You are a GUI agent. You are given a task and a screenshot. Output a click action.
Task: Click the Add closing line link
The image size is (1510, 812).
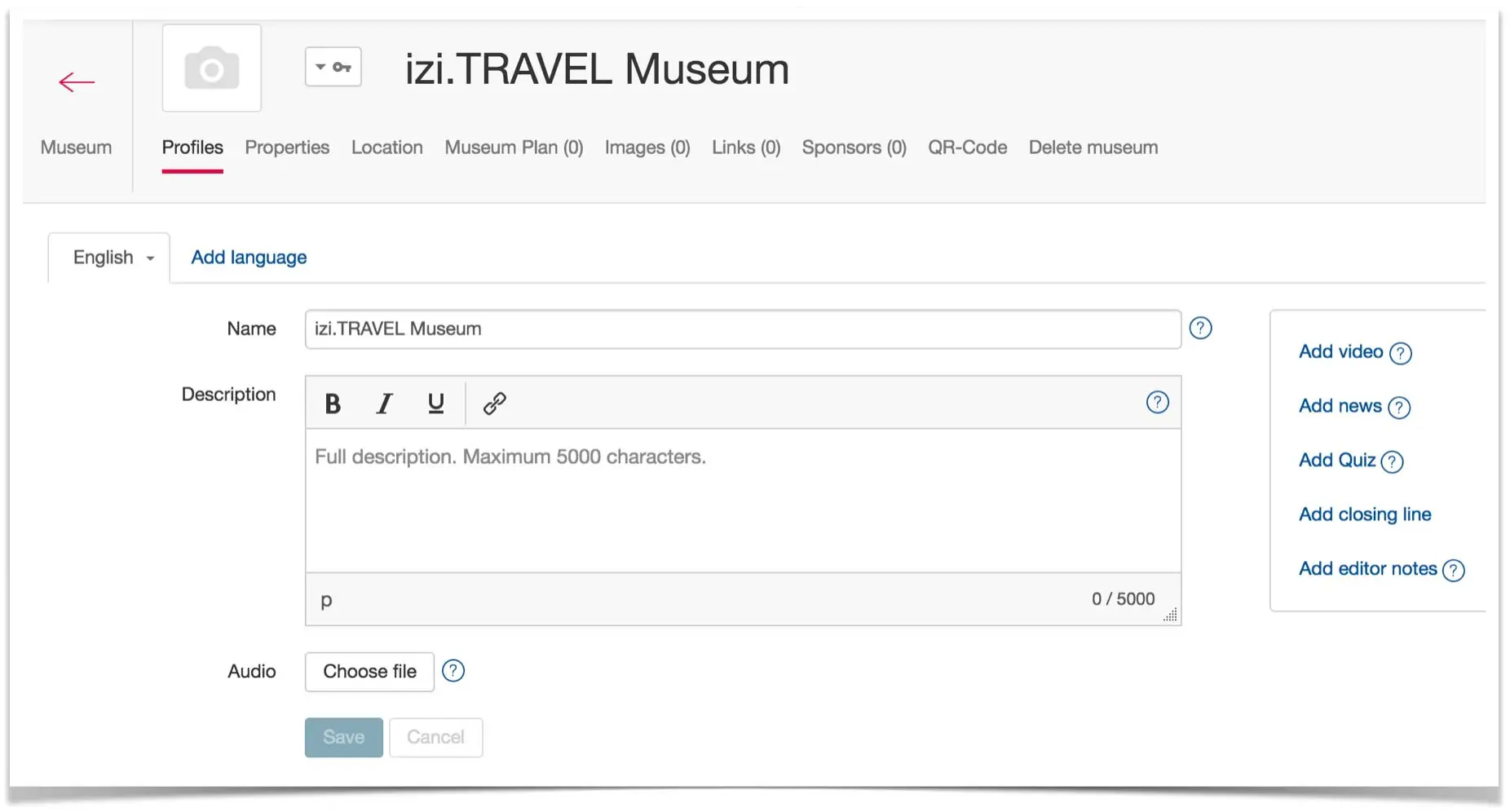tap(1365, 514)
